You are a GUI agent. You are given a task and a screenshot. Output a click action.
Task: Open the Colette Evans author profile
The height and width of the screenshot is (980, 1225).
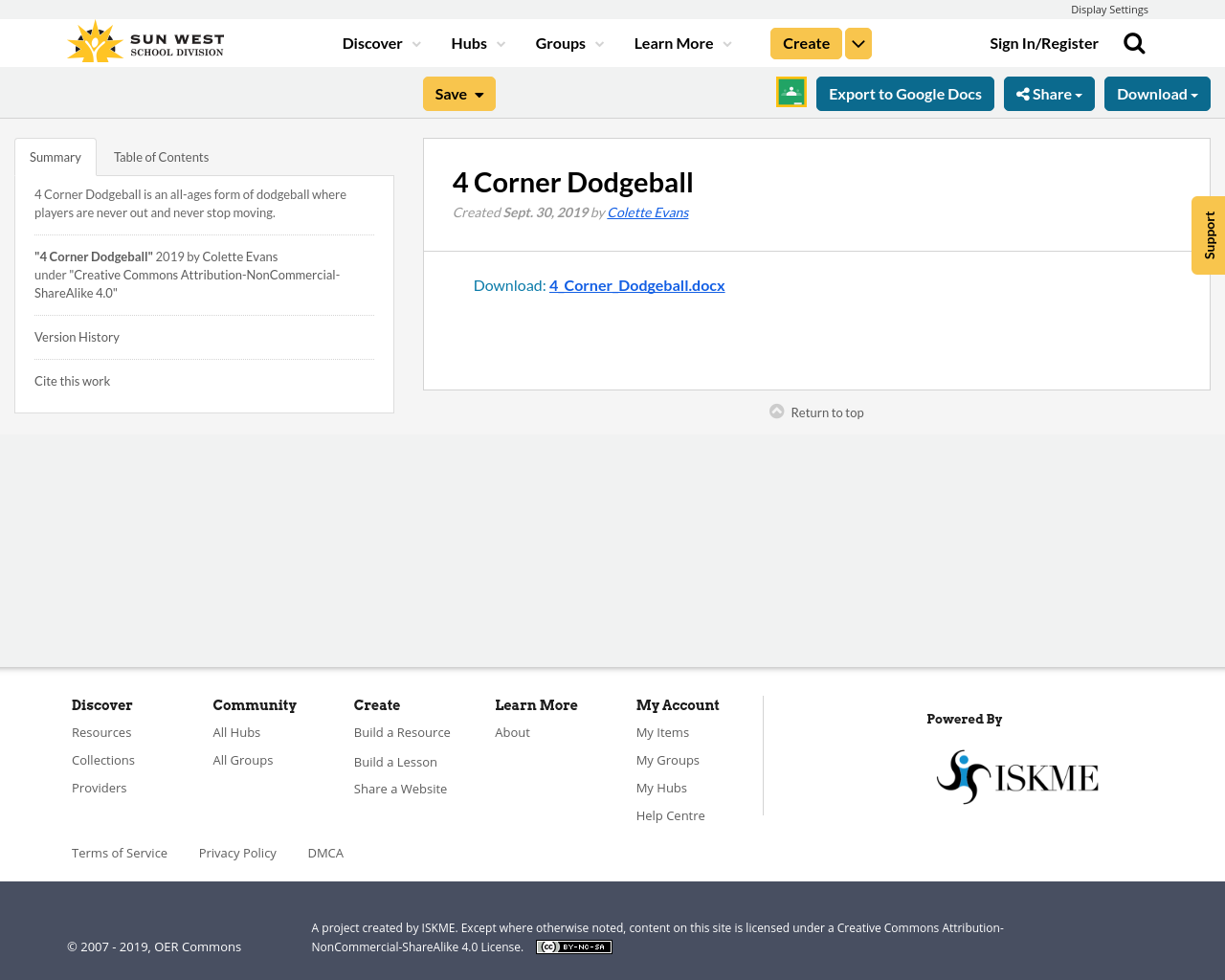[x=648, y=211]
